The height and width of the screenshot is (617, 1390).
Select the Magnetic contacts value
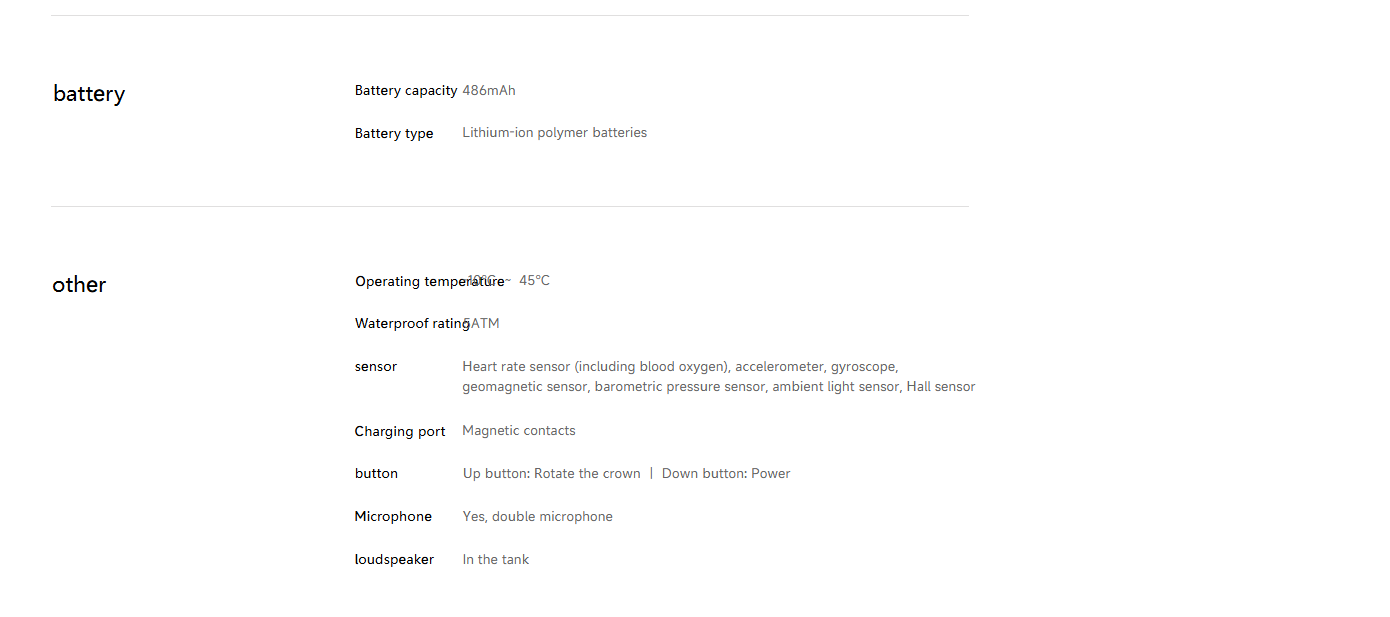point(519,431)
